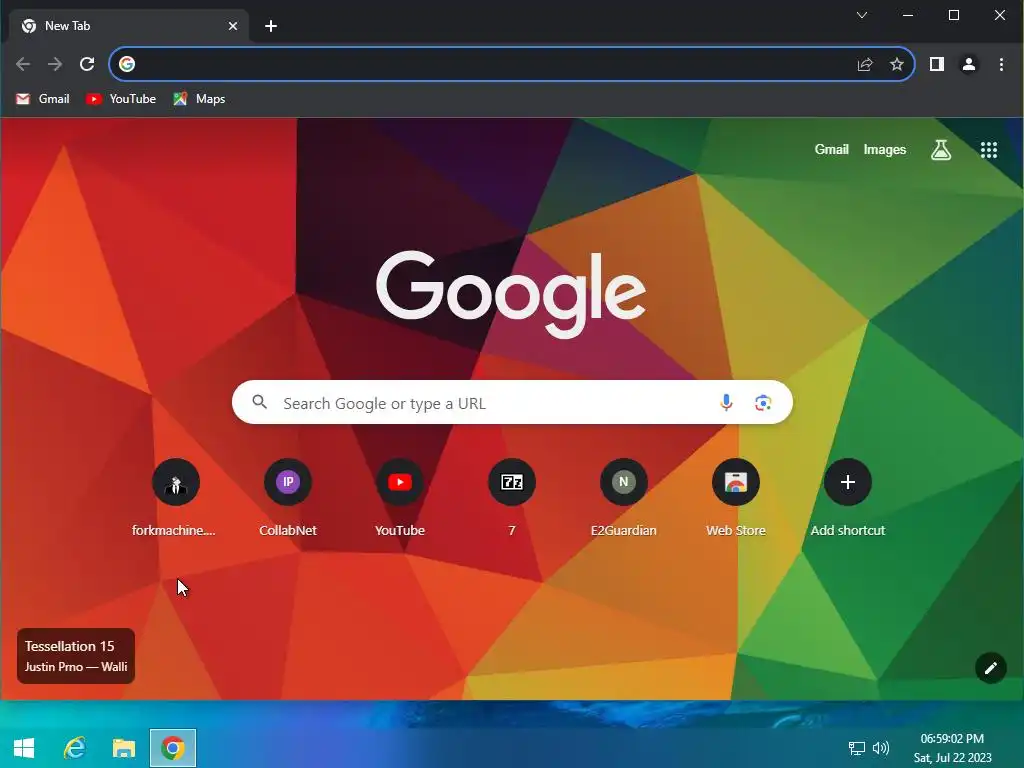Open File Explorer from taskbar
This screenshot has height=768, width=1024.
pyautogui.click(x=123, y=748)
